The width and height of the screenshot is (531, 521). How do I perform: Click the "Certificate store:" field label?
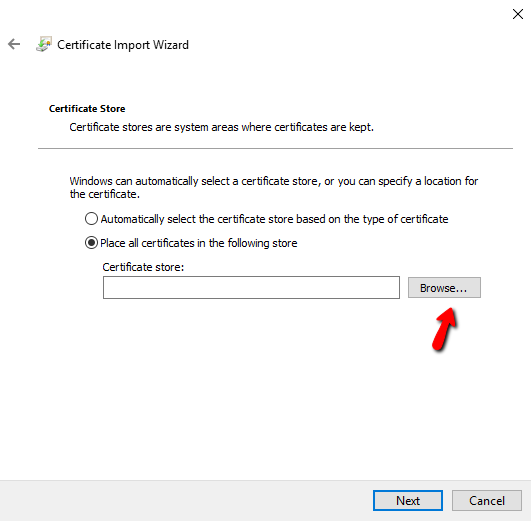coord(143,267)
